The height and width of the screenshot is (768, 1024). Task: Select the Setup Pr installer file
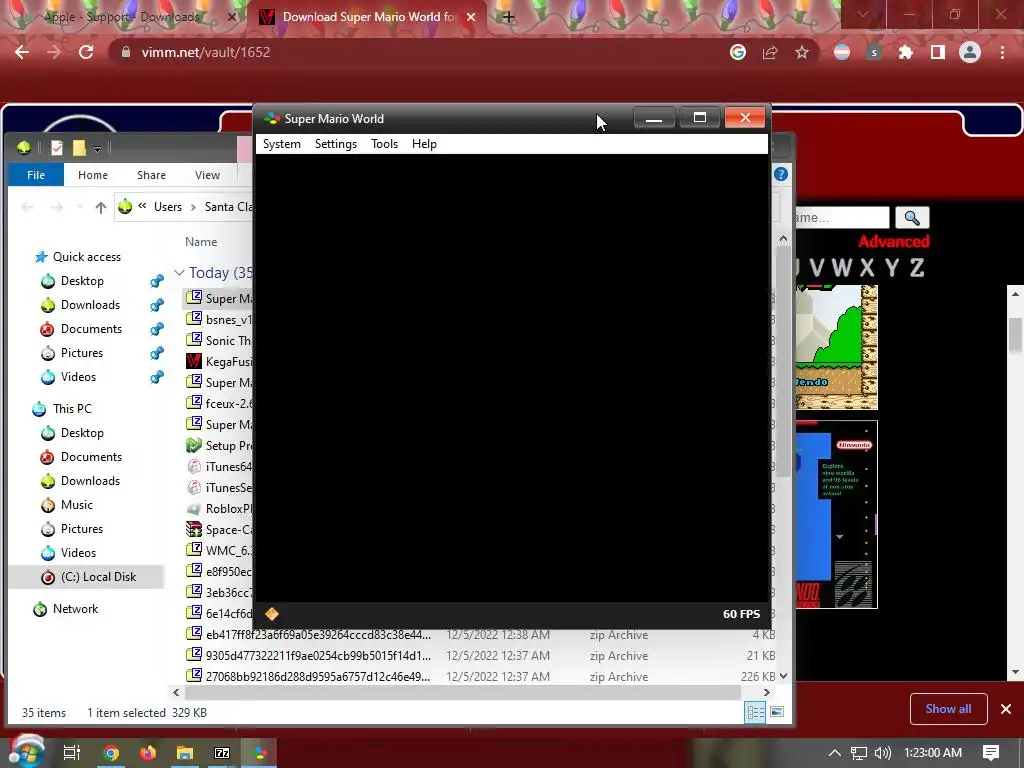219,445
